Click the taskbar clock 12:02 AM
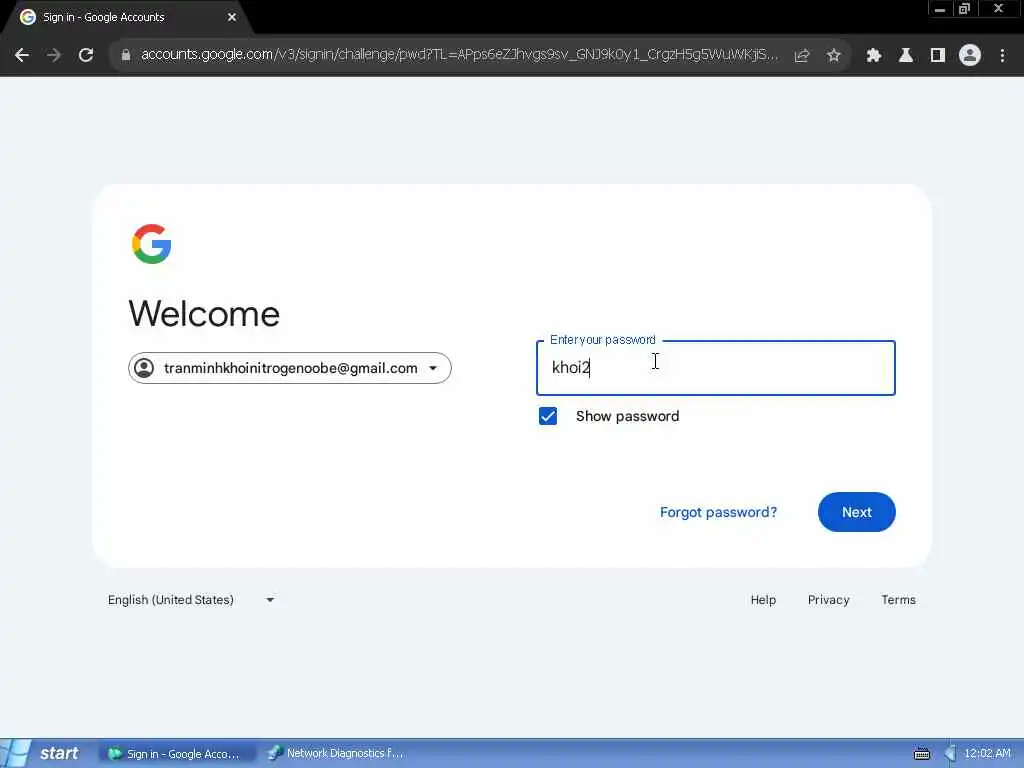This screenshot has width=1024, height=768. coord(987,753)
